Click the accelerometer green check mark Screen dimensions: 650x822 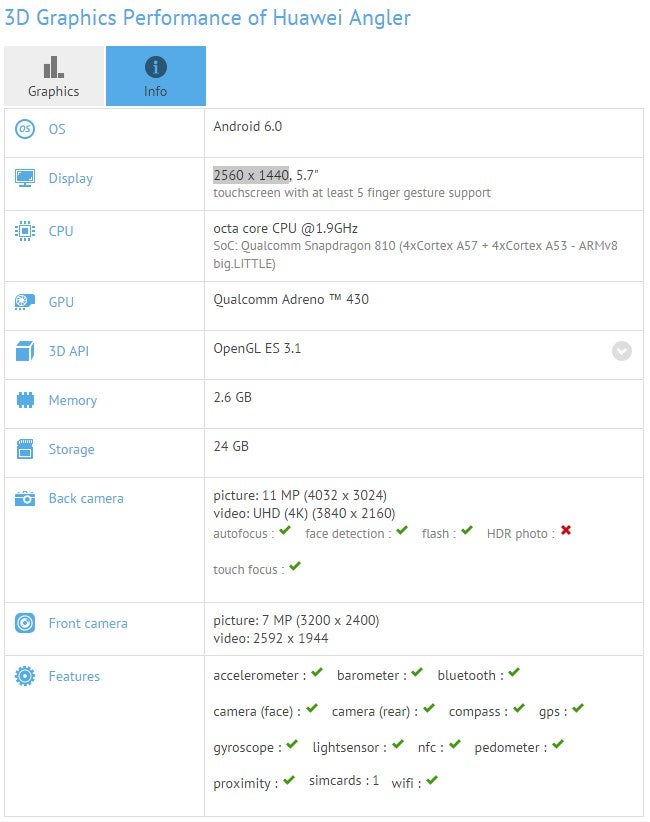pyautogui.click(x=317, y=672)
